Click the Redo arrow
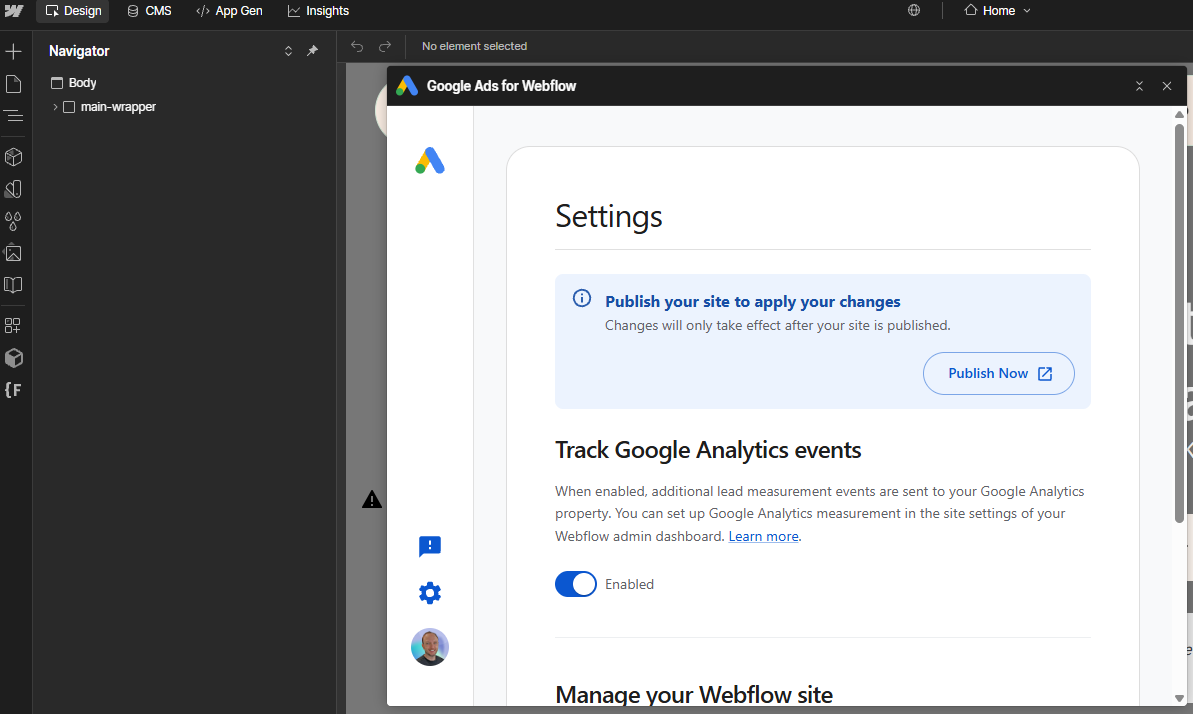The image size is (1193, 714). tap(385, 46)
